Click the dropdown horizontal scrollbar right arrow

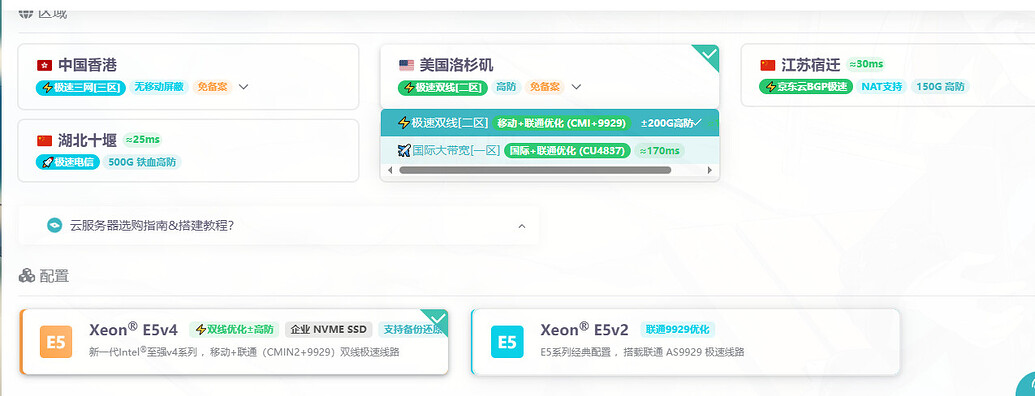tap(710, 170)
